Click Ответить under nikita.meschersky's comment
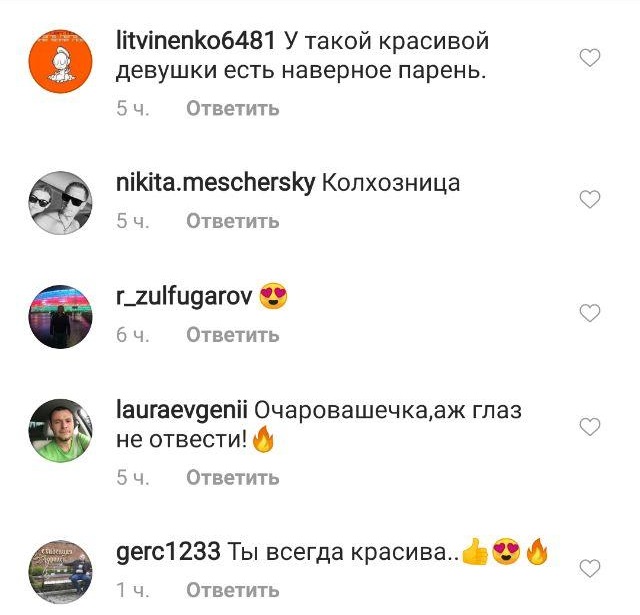 point(233,221)
